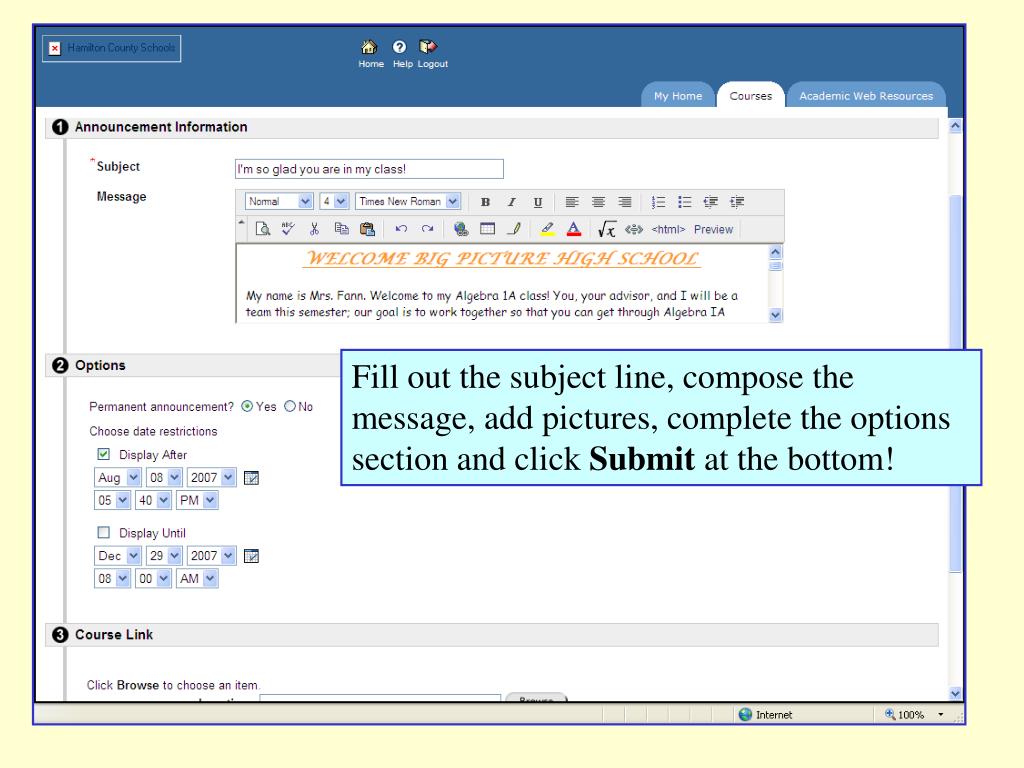
Task: Decrease indent of message text
Action: click(711, 202)
